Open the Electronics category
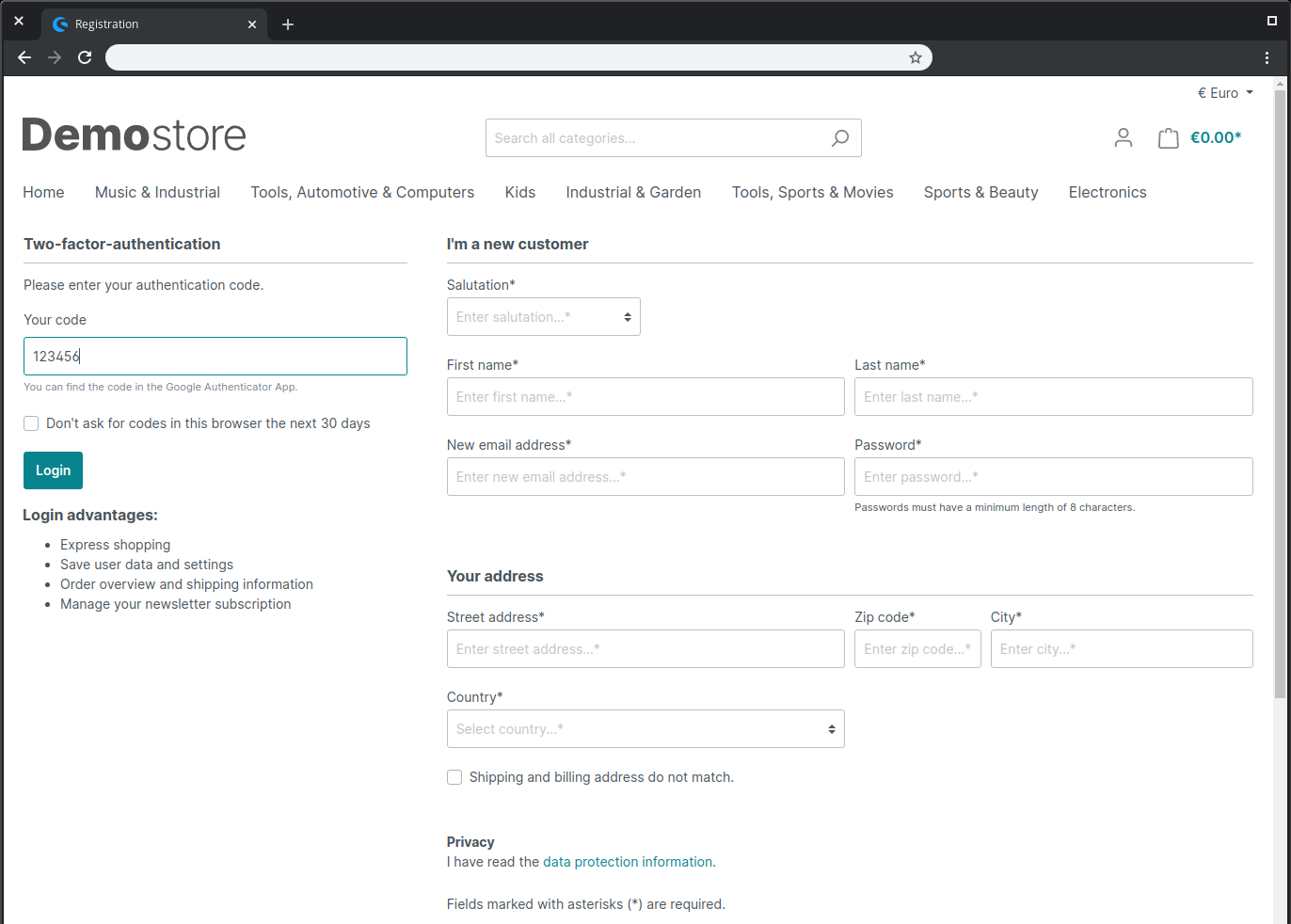Screen dimensions: 1291x924 click(1108, 192)
